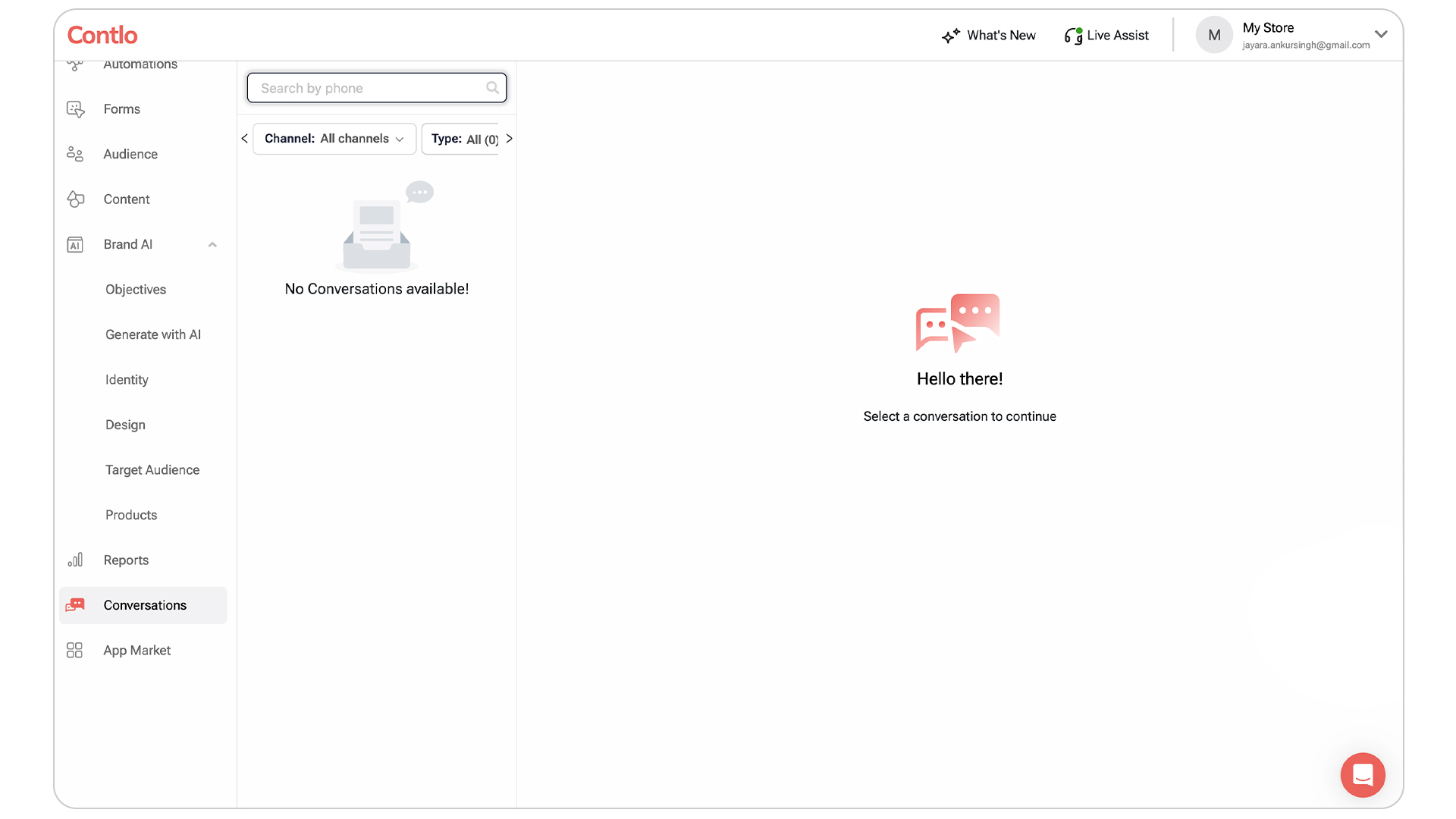
Task: Select the Audience sidebar icon
Action: 75,153
